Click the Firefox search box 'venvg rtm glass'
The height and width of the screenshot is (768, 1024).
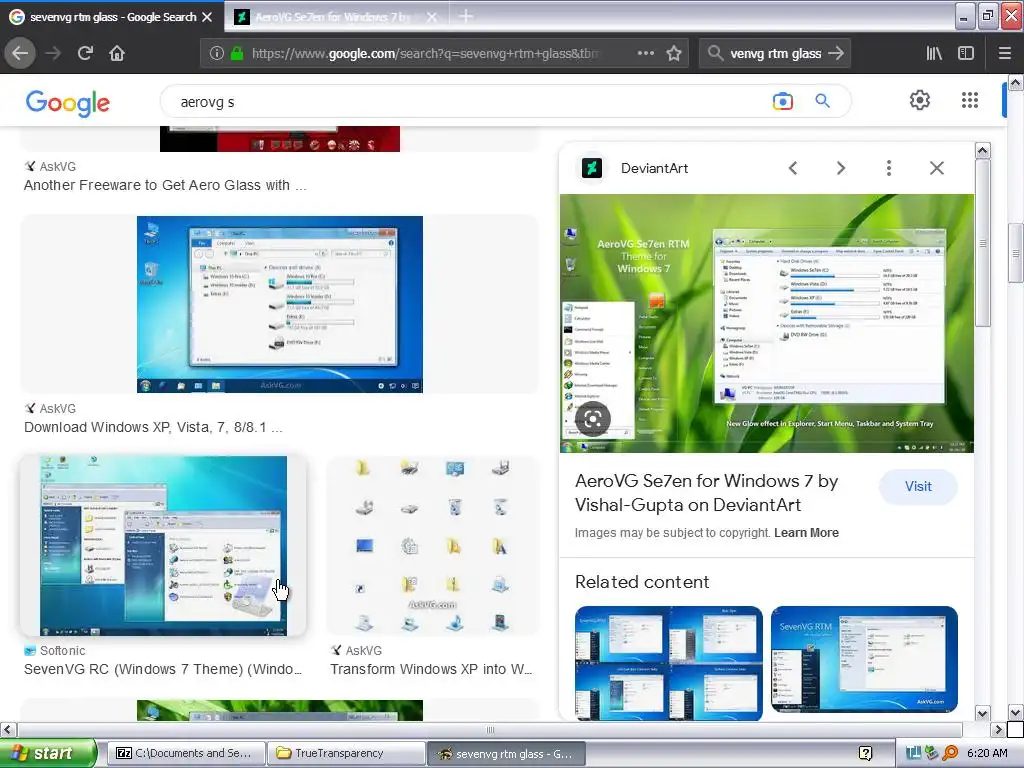point(775,54)
